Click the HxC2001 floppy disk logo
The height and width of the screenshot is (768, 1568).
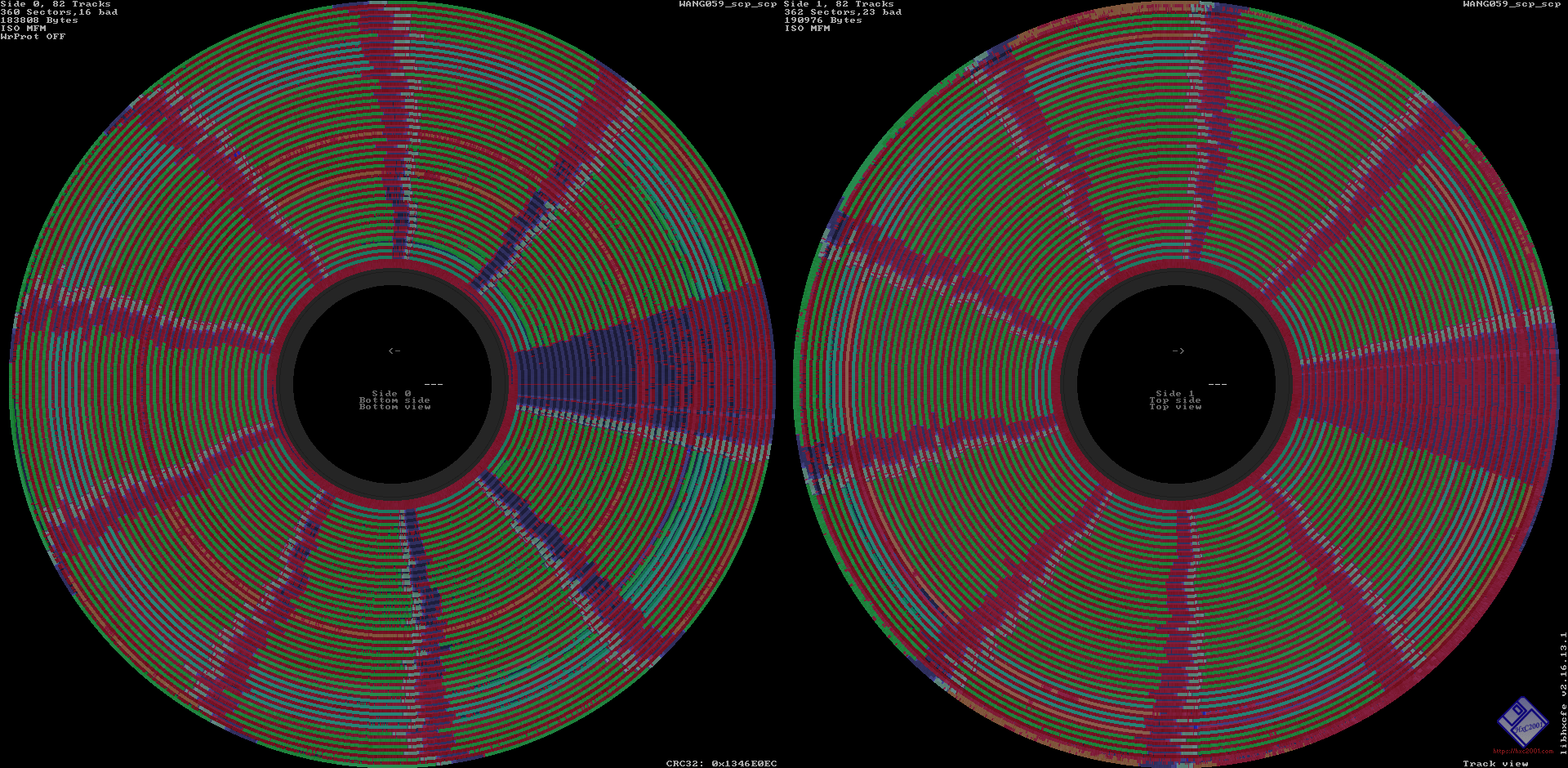[1522, 722]
